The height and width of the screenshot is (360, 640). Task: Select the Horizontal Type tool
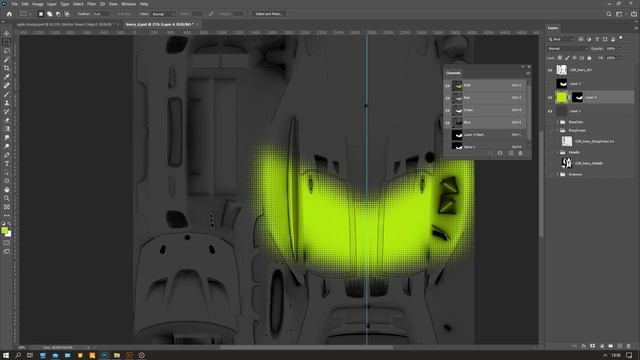click(x=7, y=163)
